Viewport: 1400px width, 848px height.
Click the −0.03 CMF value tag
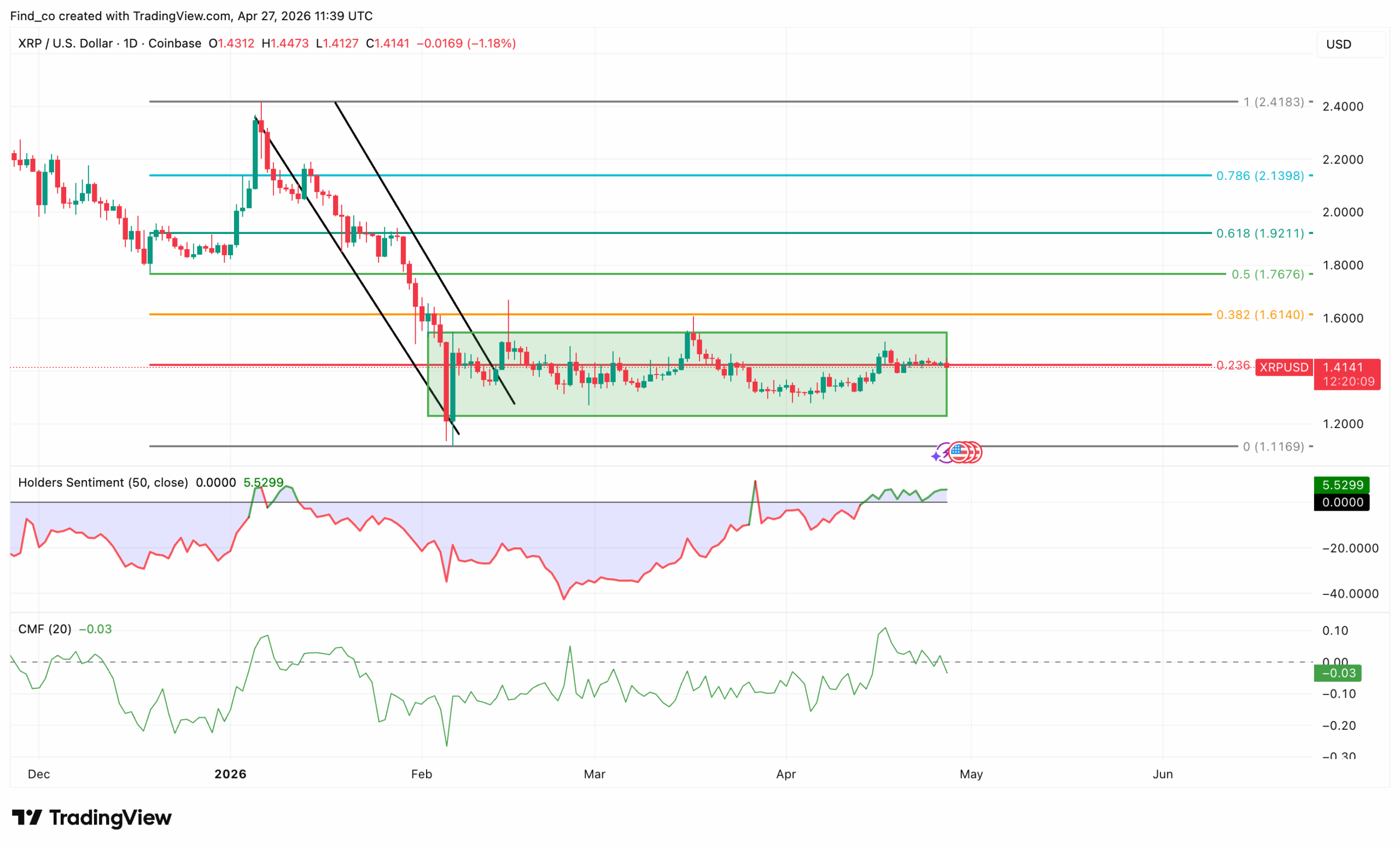click(1338, 673)
